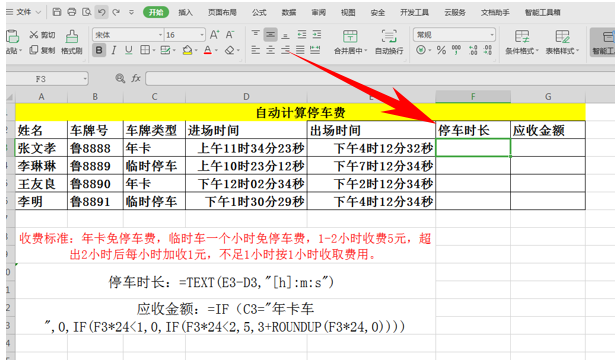Toggle Italic formatting

click(114, 50)
